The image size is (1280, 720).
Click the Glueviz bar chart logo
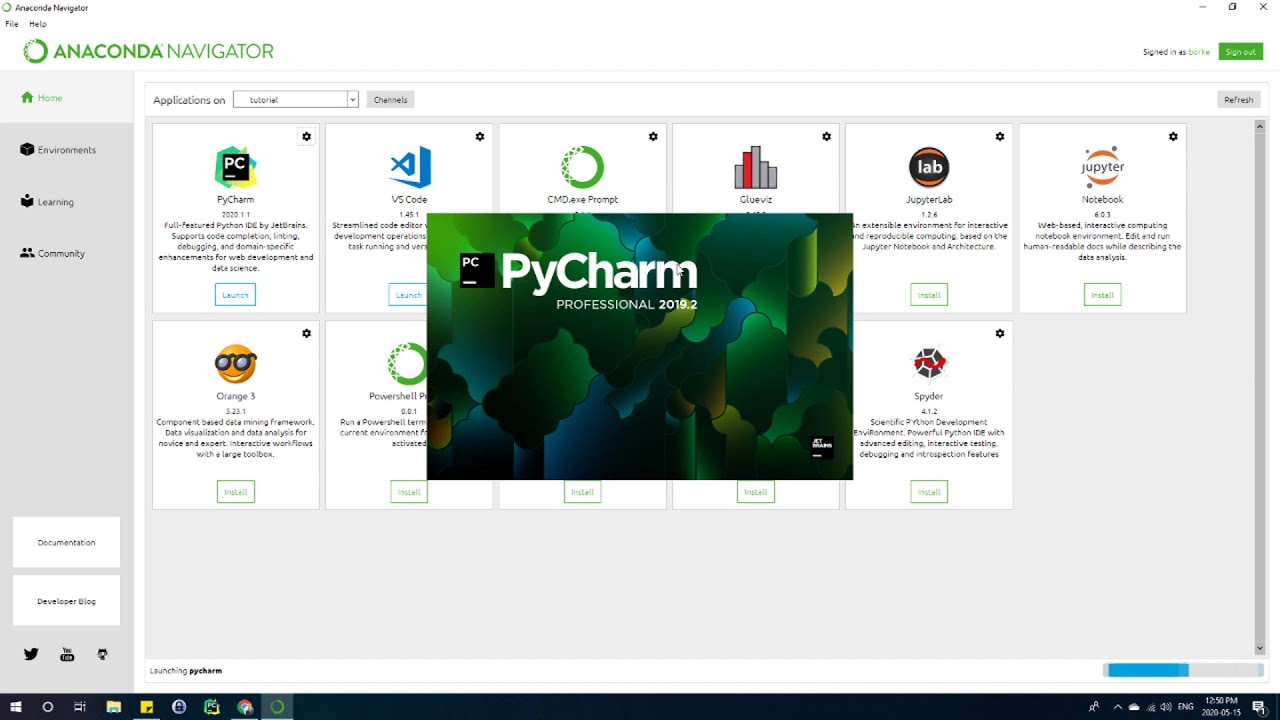(756, 167)
